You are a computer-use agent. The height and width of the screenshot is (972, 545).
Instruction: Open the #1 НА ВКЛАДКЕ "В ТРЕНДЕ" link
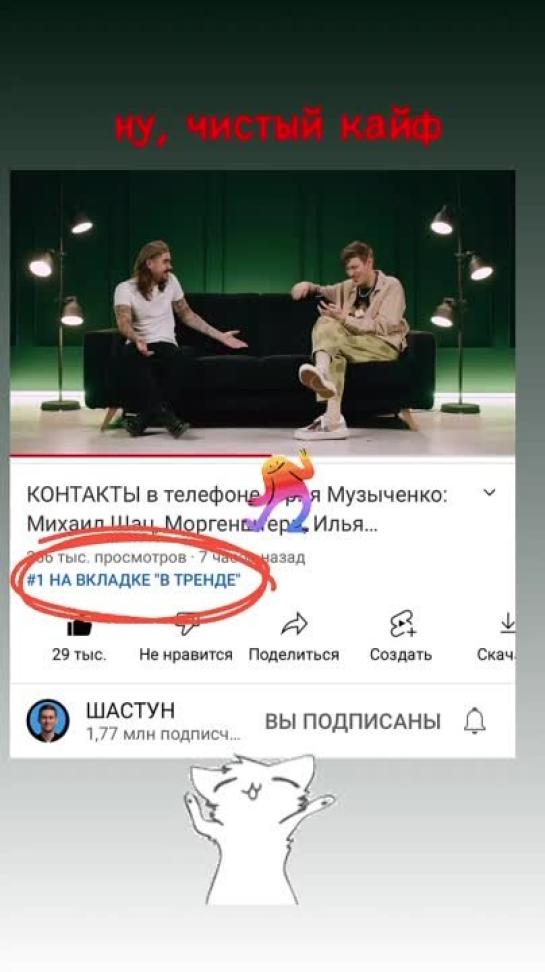[x=134, y=581]
